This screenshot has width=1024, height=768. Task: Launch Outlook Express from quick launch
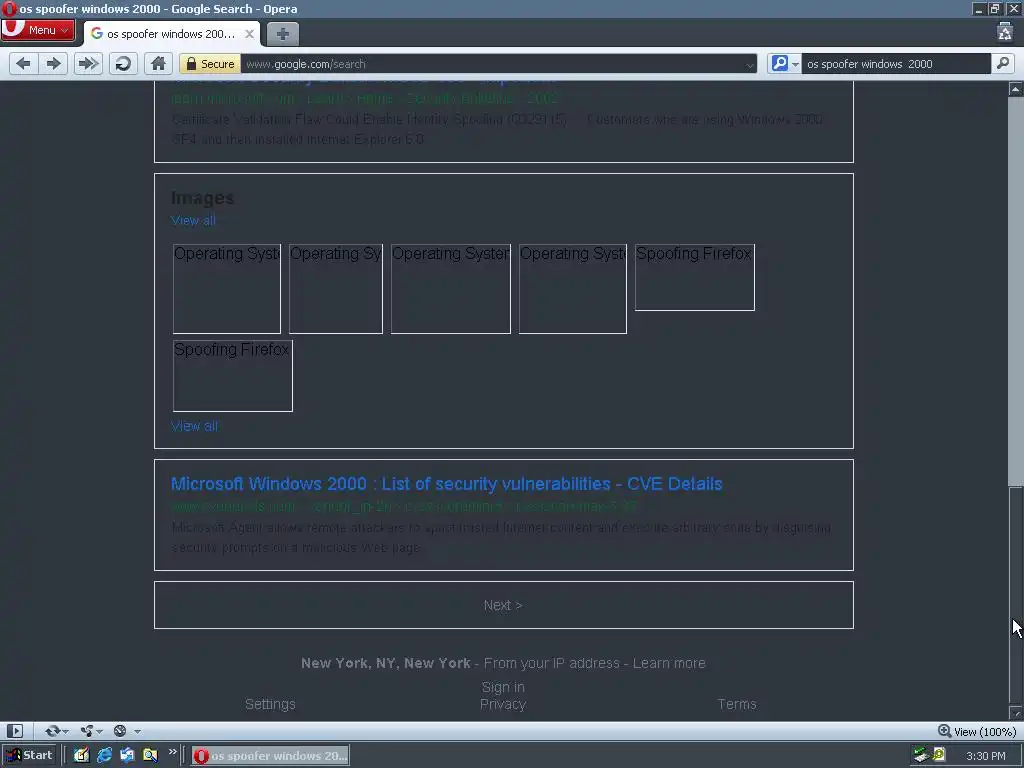(x=127, y=756)
